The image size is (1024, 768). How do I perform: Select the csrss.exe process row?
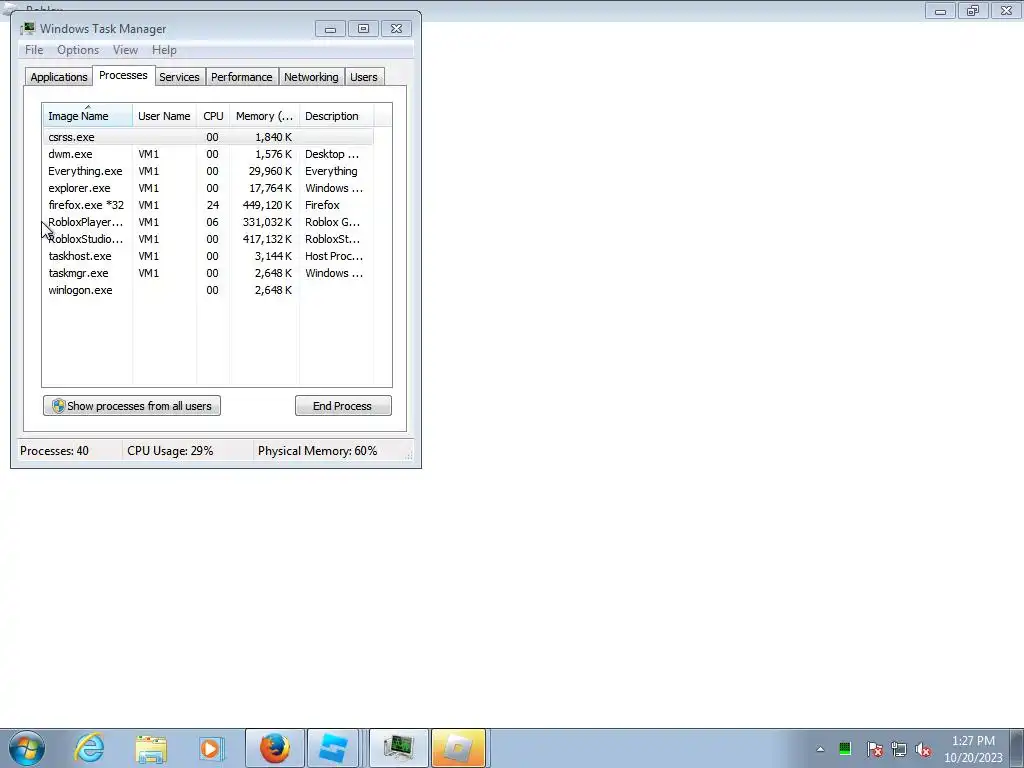[x=208, y=137]
